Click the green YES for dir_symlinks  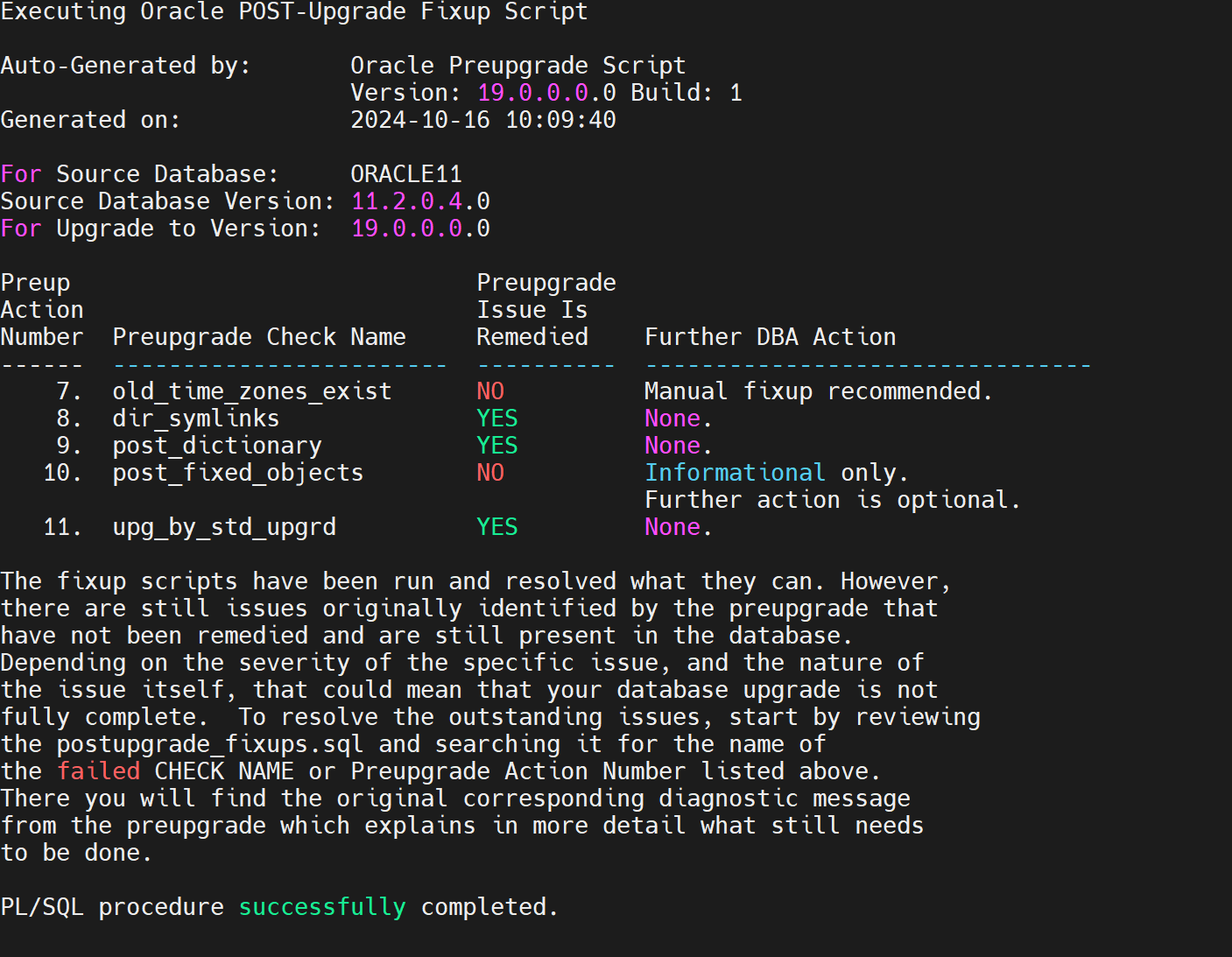coord(497,419)
